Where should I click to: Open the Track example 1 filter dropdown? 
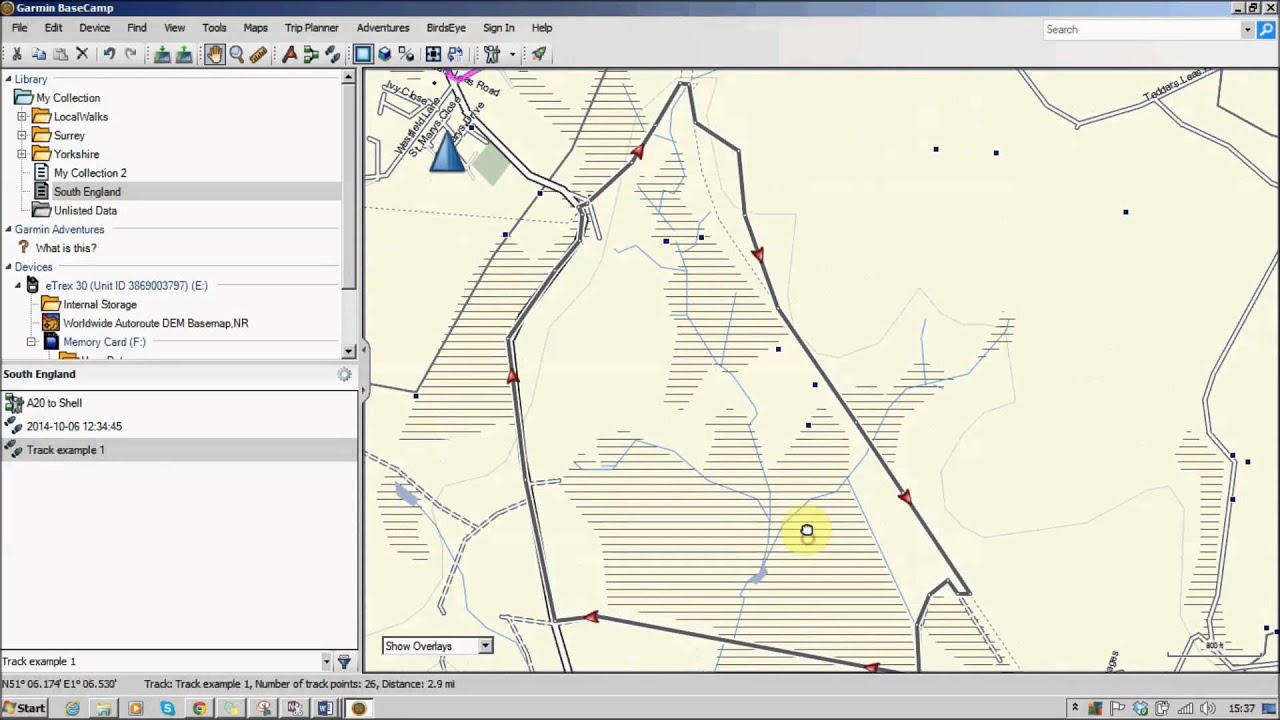coord(326,661)
